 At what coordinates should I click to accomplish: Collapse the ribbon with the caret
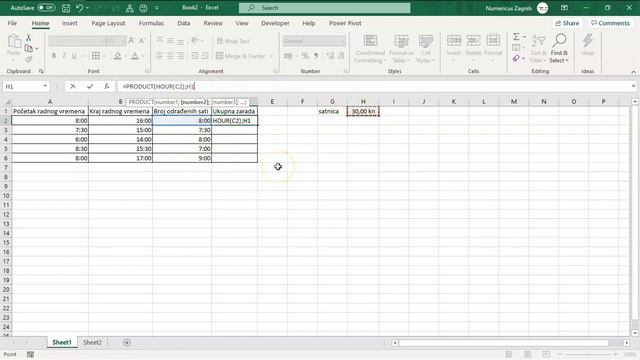pos(633,72)
